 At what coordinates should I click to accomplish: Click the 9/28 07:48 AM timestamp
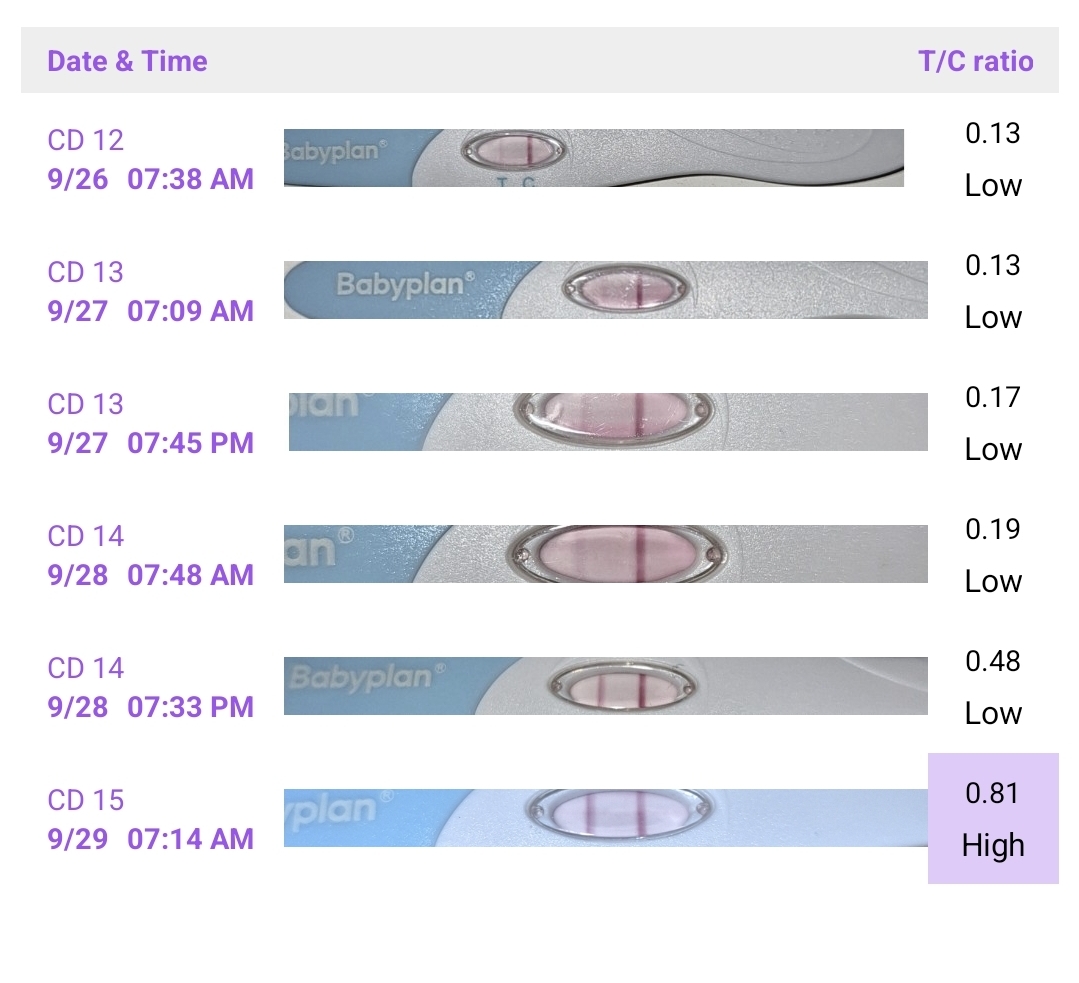coord(151,575)
